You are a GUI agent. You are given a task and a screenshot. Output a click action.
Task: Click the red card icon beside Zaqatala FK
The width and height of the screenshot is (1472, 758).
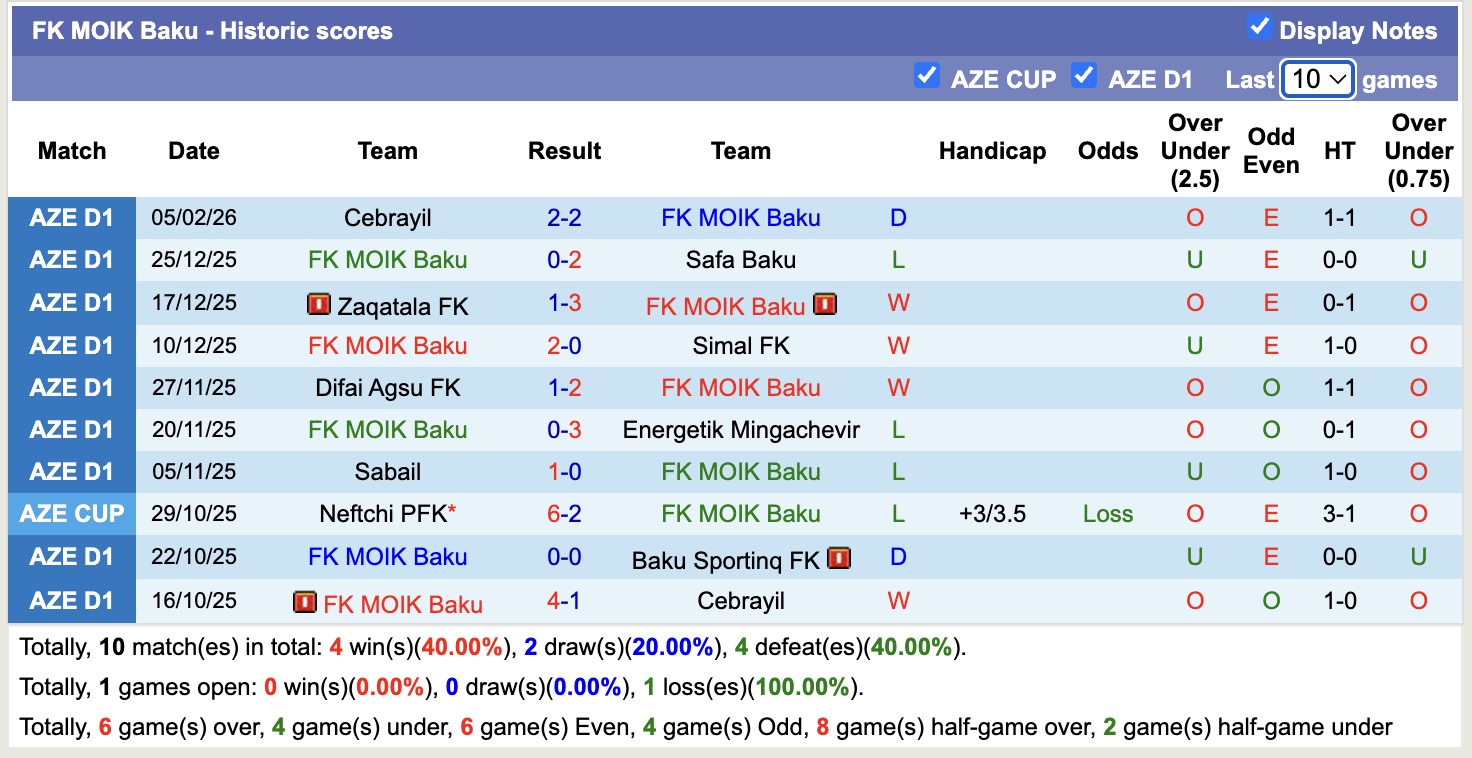point(318,304)
